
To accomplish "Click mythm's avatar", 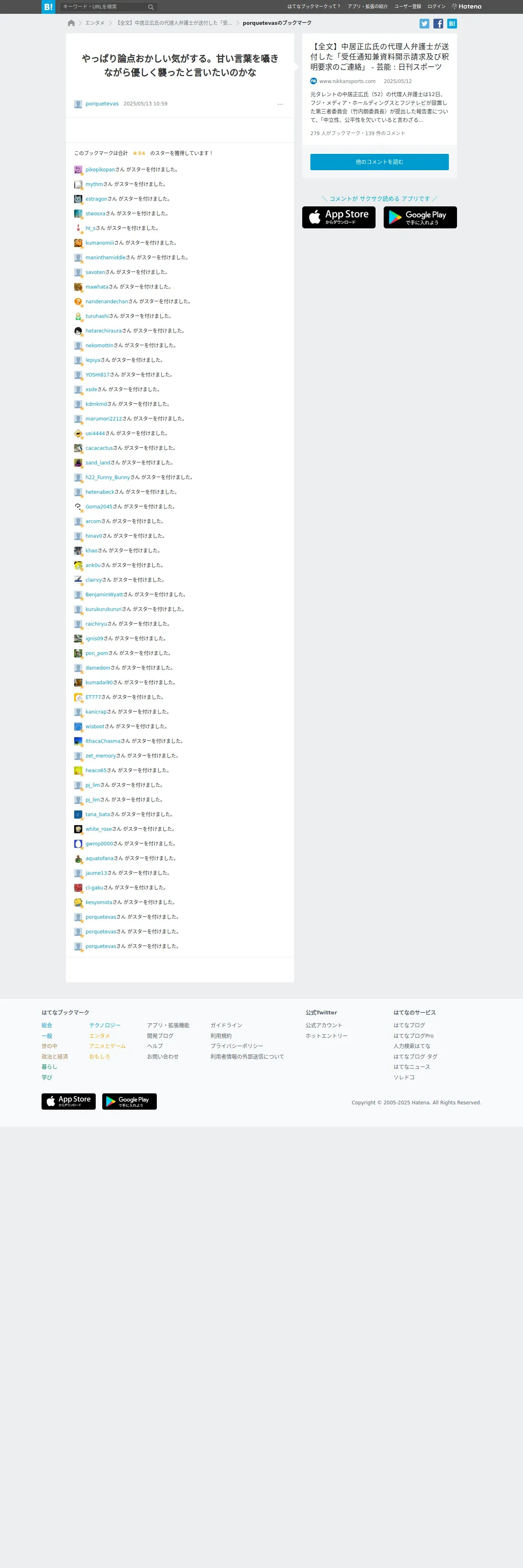I will (x=78, y=184).
